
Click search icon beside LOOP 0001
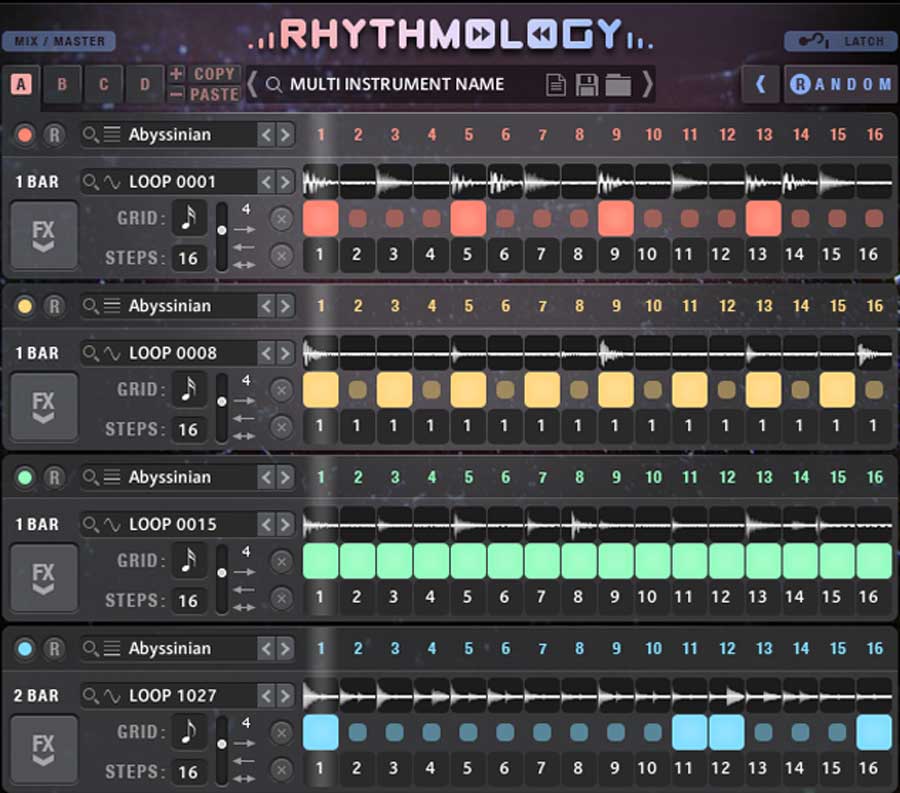click(x=90, y=182)
